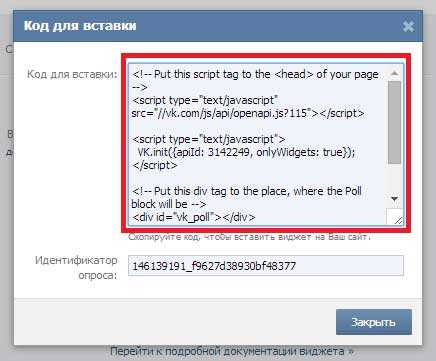Close the dialog with the X icon
Image resolution: width=436 pixels, height=361 pixels.
coord(408,26)
